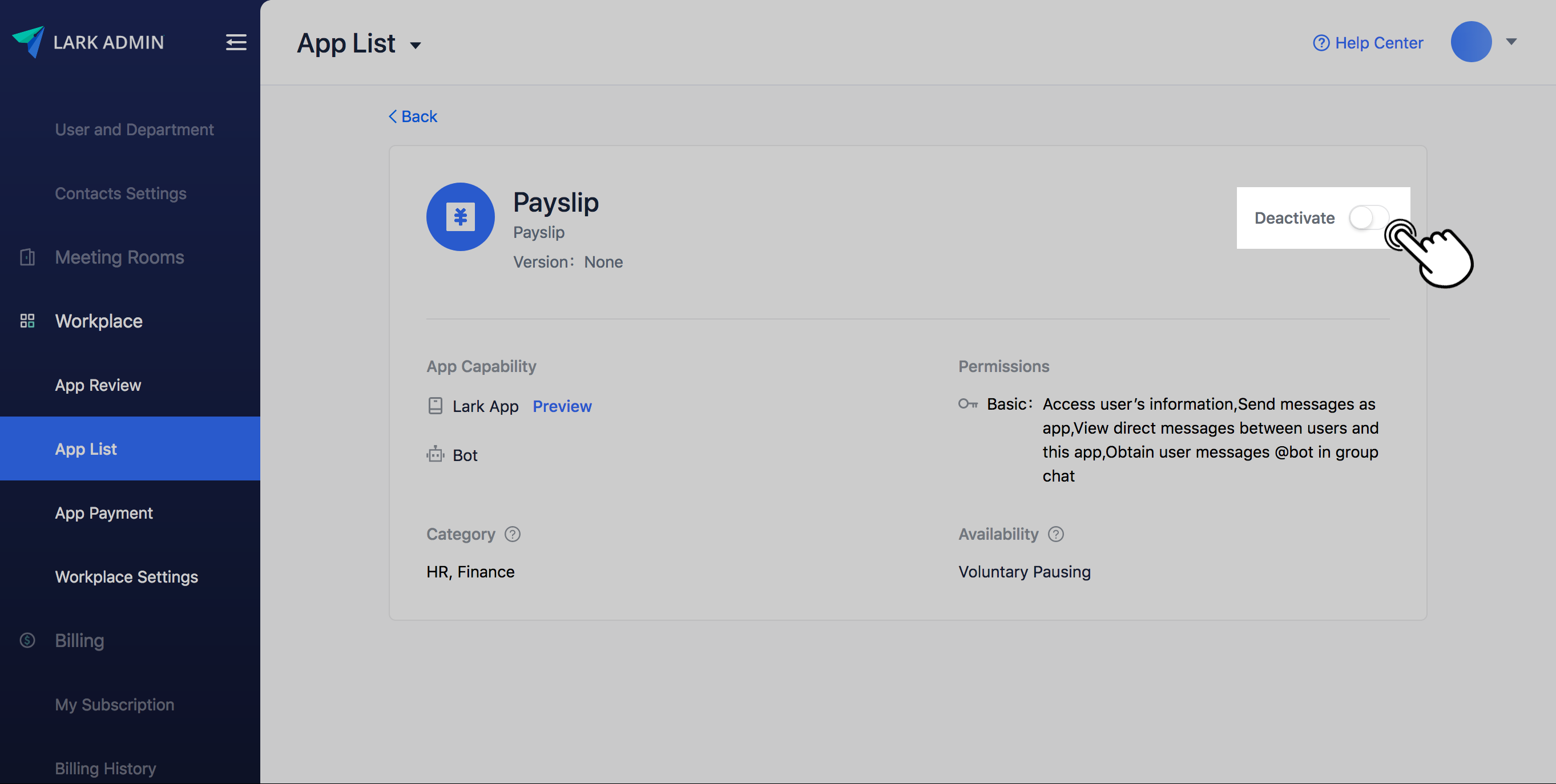Open the Lark App Preview link
This screenshot has width=1556, height=784.
tap(562, 406)
